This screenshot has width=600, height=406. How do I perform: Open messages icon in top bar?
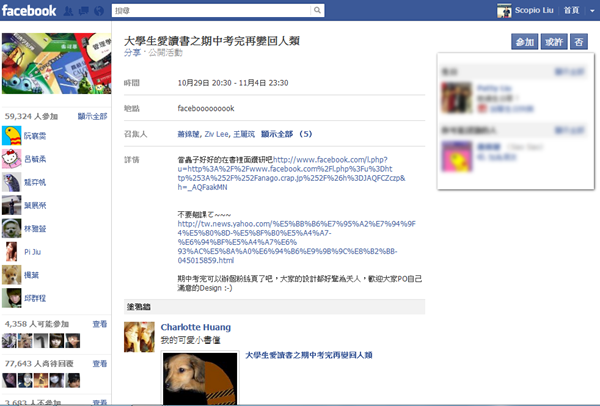pos(83,11)
